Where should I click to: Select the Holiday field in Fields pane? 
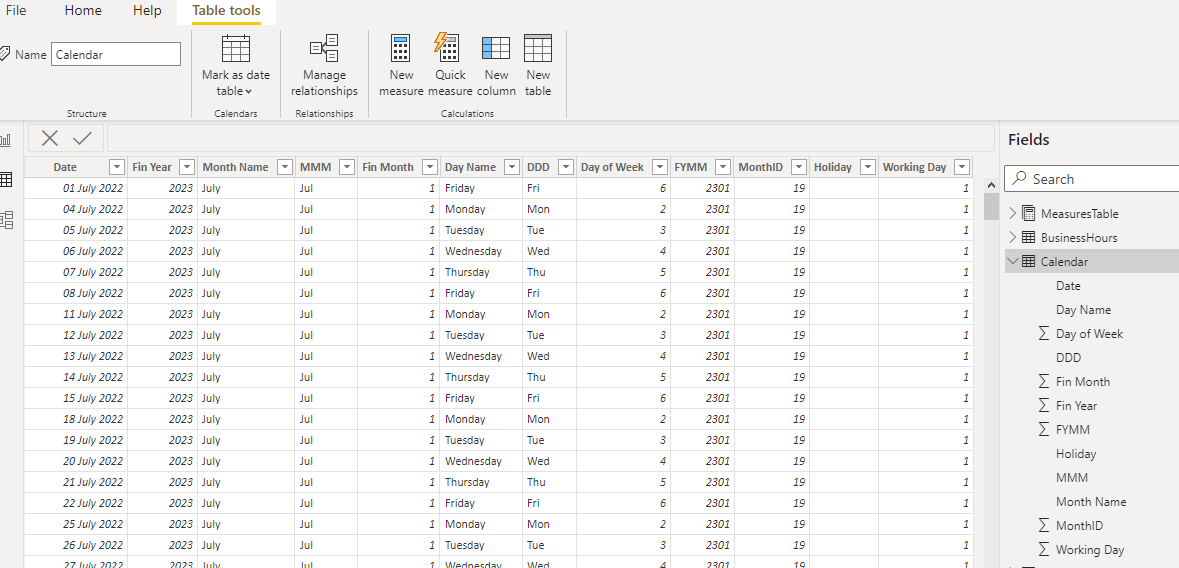[x=1076, y=454]
